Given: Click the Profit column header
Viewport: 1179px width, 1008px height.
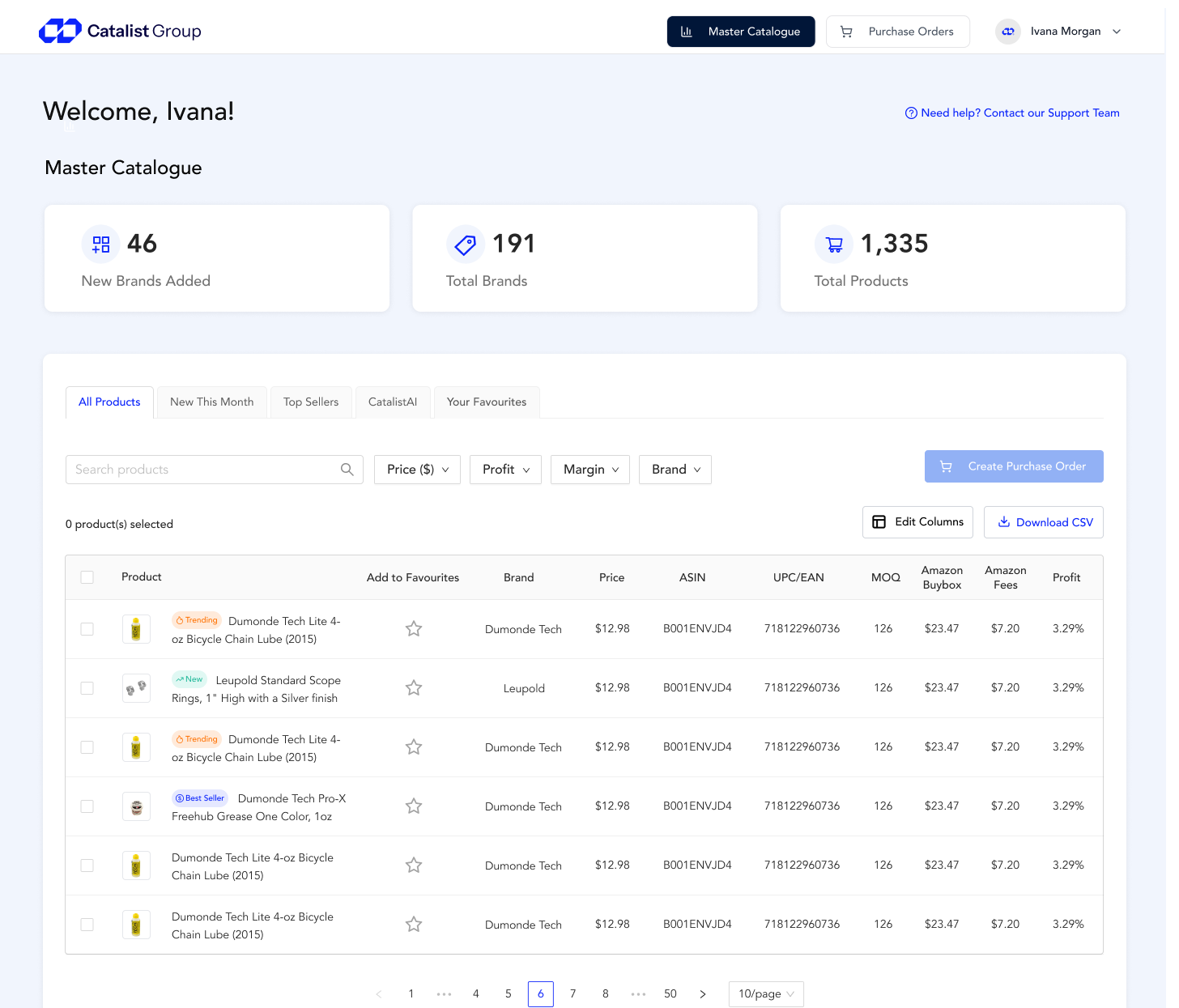Looking at the screenshot, I should point(1066,577).
